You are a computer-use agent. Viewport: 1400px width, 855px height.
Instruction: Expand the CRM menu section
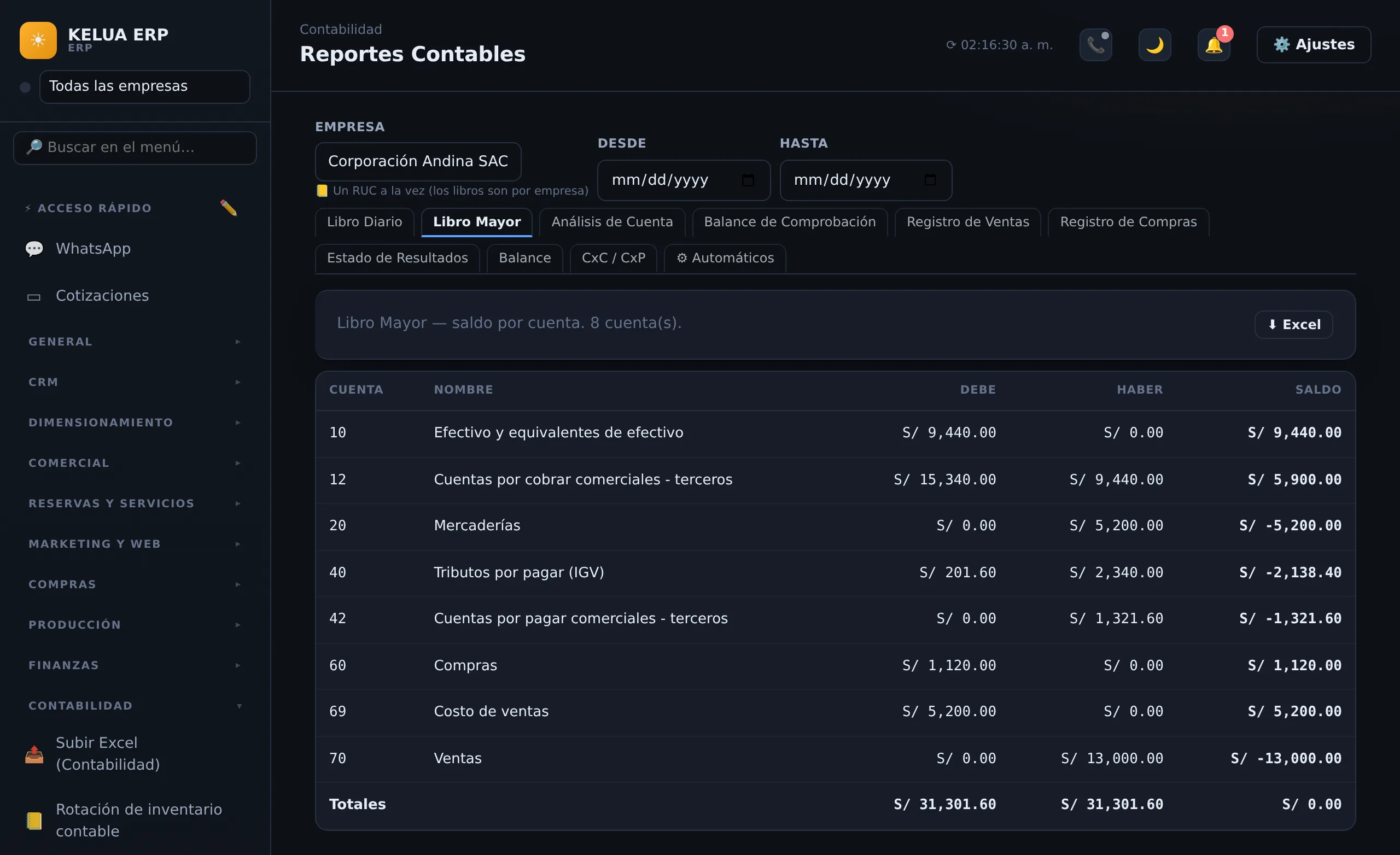(x=135, y=382)
